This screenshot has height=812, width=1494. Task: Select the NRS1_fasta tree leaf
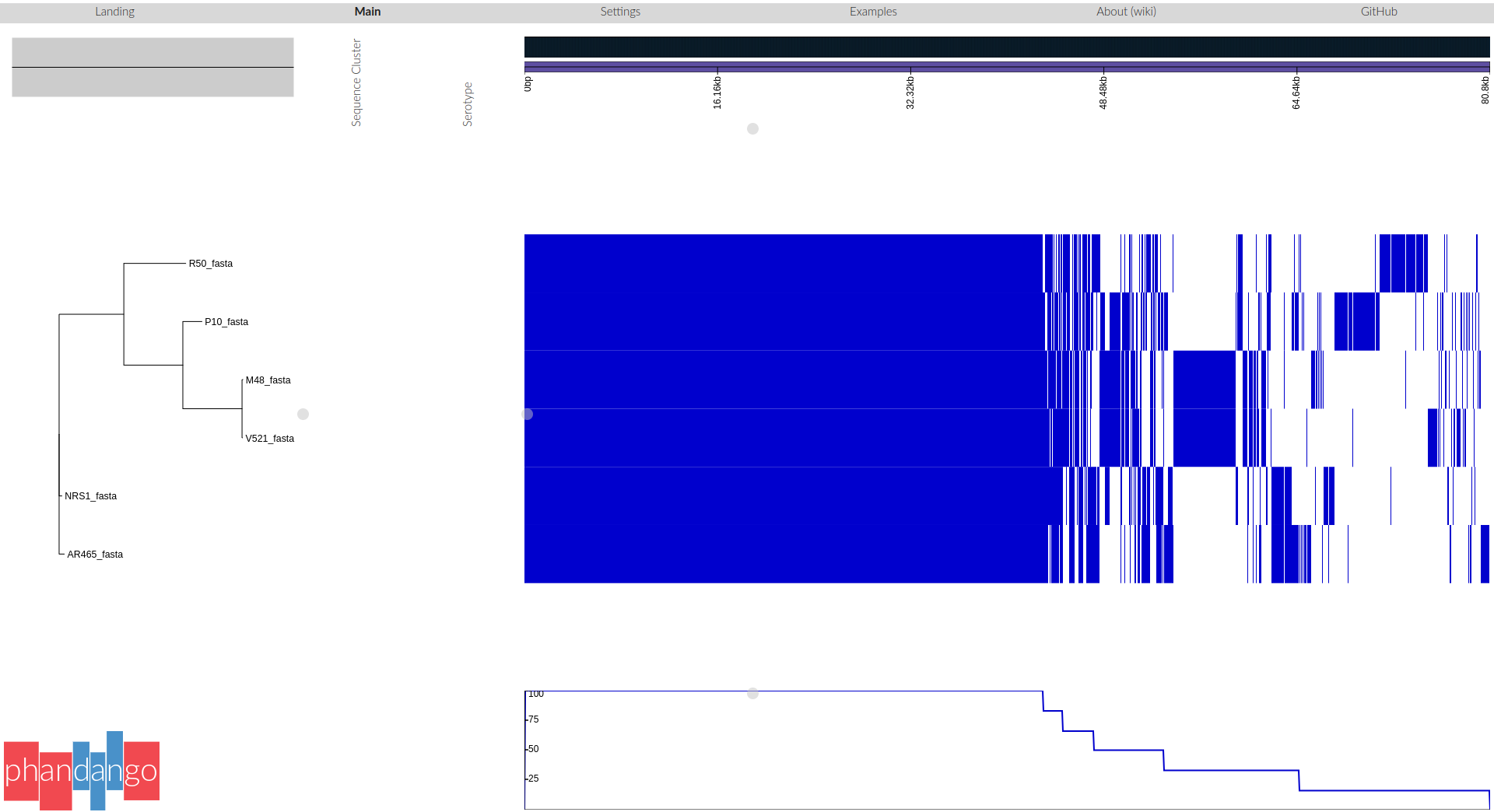[x=90, y=496]
